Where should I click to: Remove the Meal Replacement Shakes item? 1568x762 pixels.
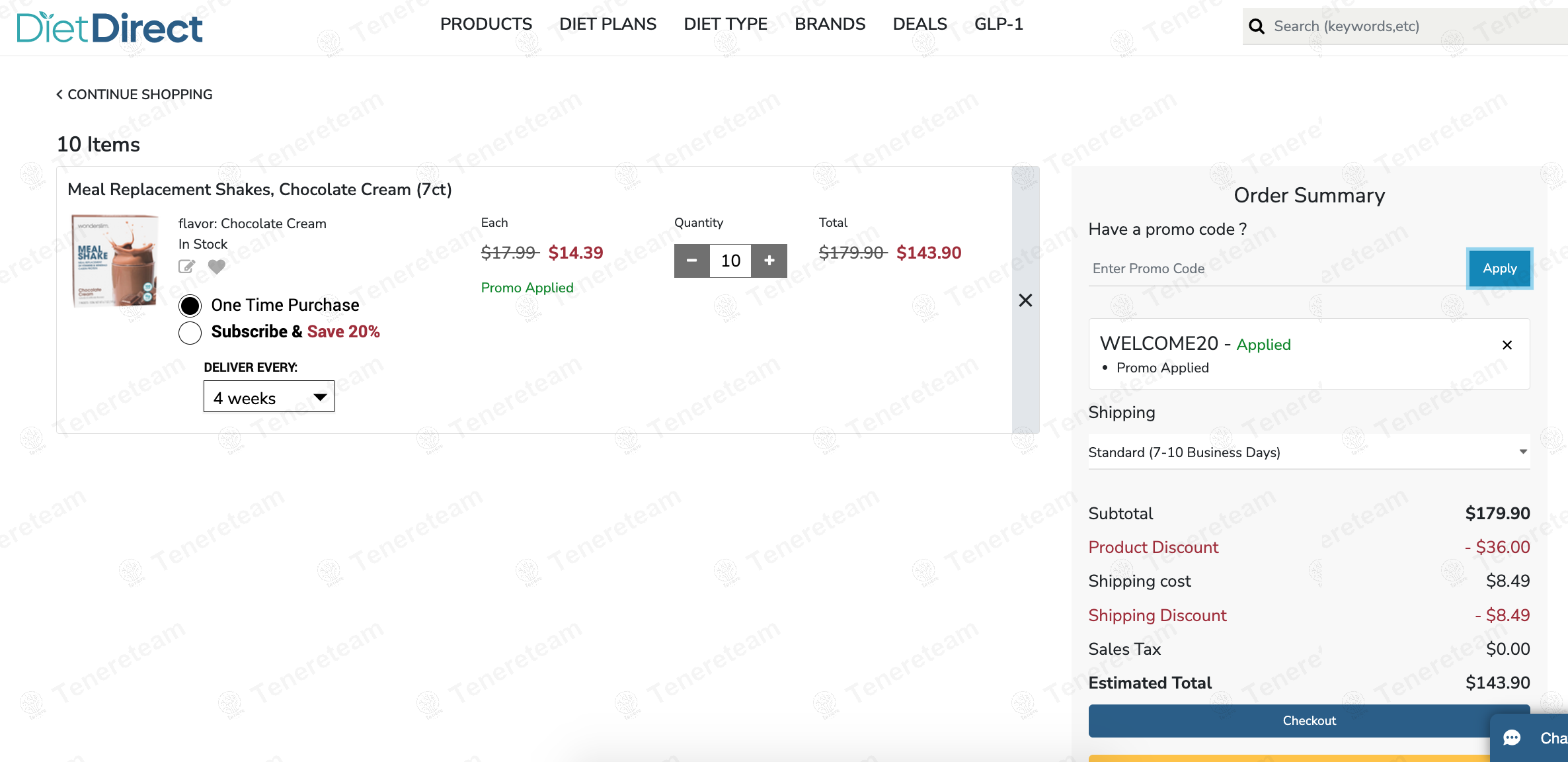point(1025,300)
